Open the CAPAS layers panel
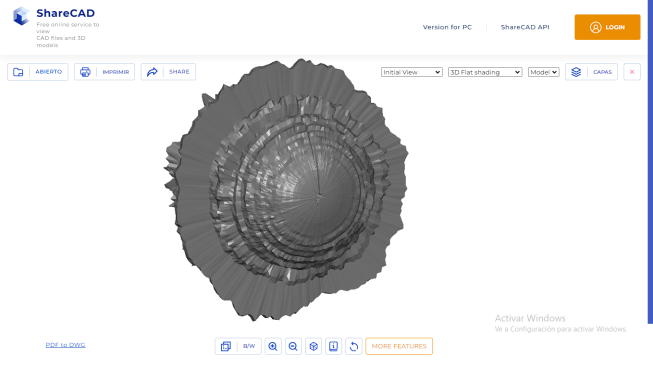The width and height of the screenshot is (653, 369). coord(591,72)
